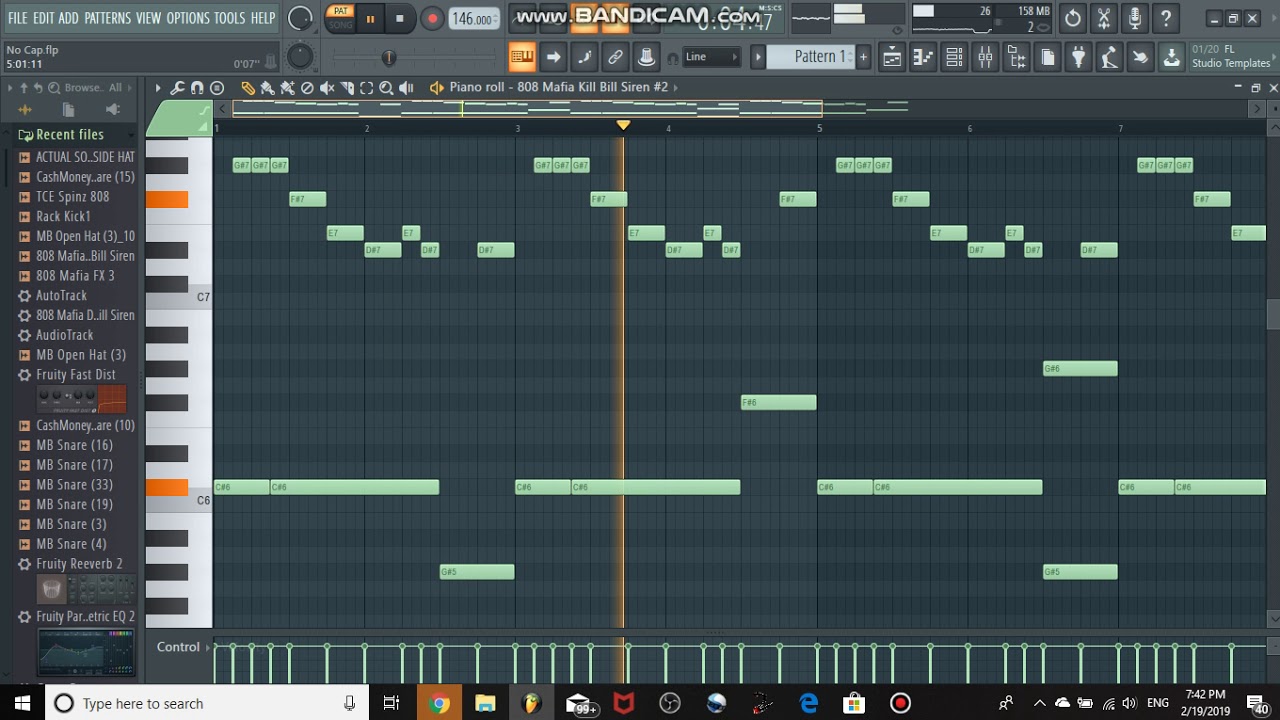Screen dimensions: 1280x720
Task: Select the Slice tool
Action: pos(347,88)
